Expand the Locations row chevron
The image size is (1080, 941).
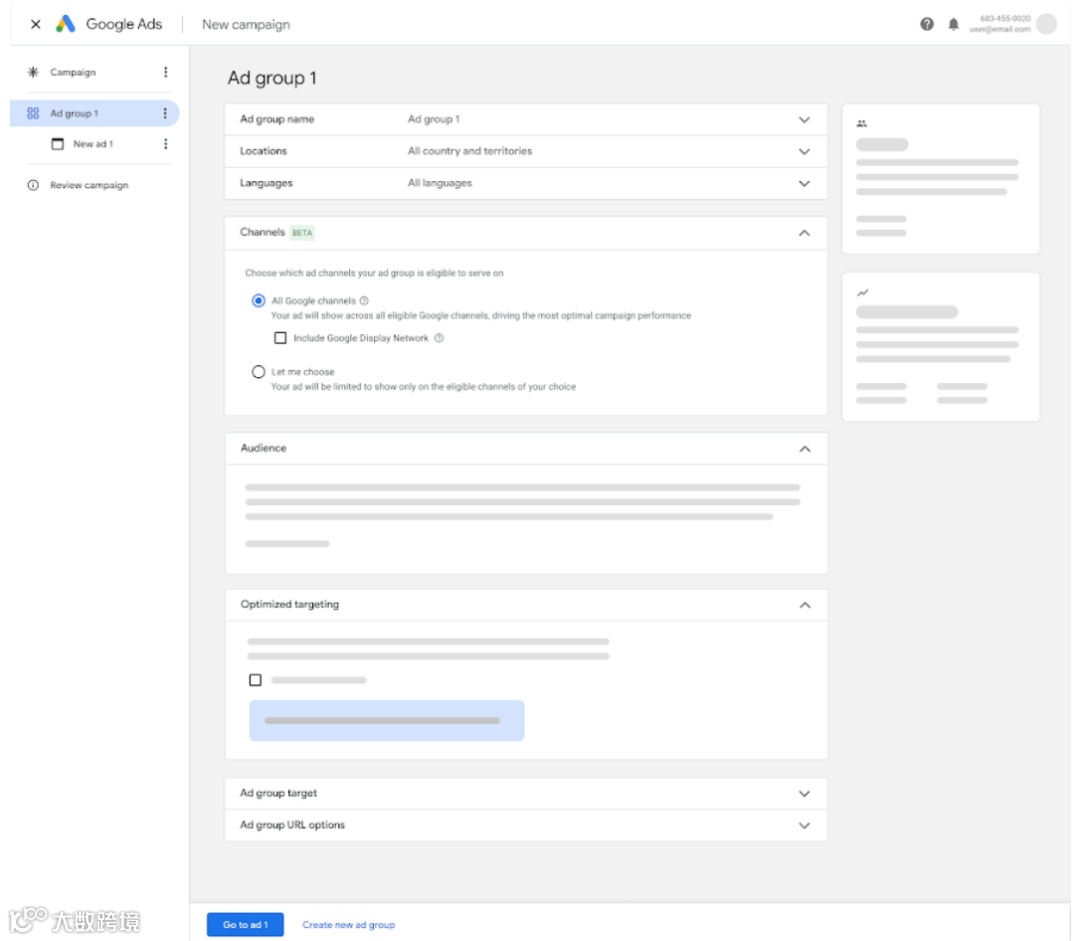(804, 152)
